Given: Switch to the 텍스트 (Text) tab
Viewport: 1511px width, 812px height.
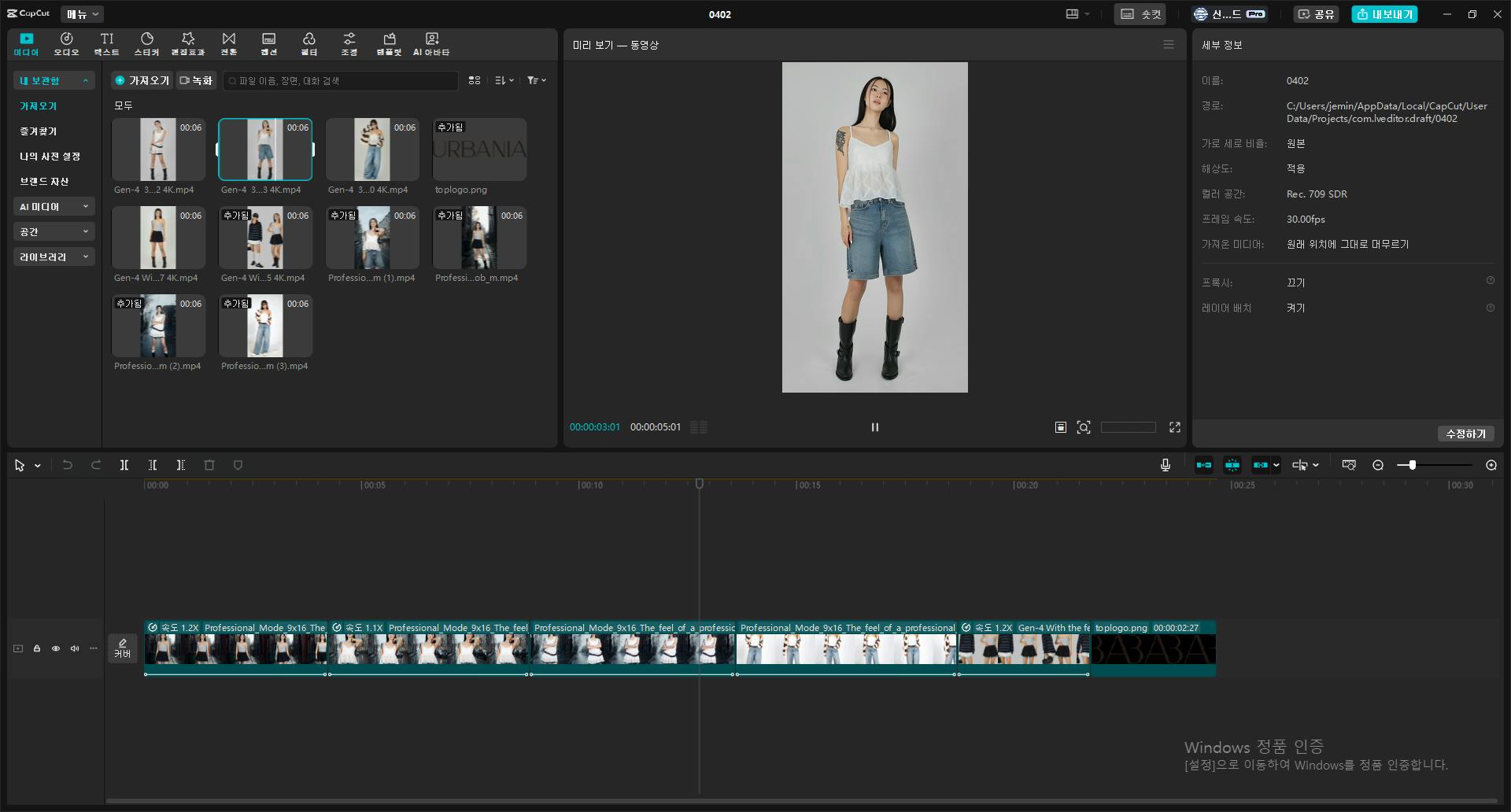Looking at the screenshot, I should coord(106,44).
